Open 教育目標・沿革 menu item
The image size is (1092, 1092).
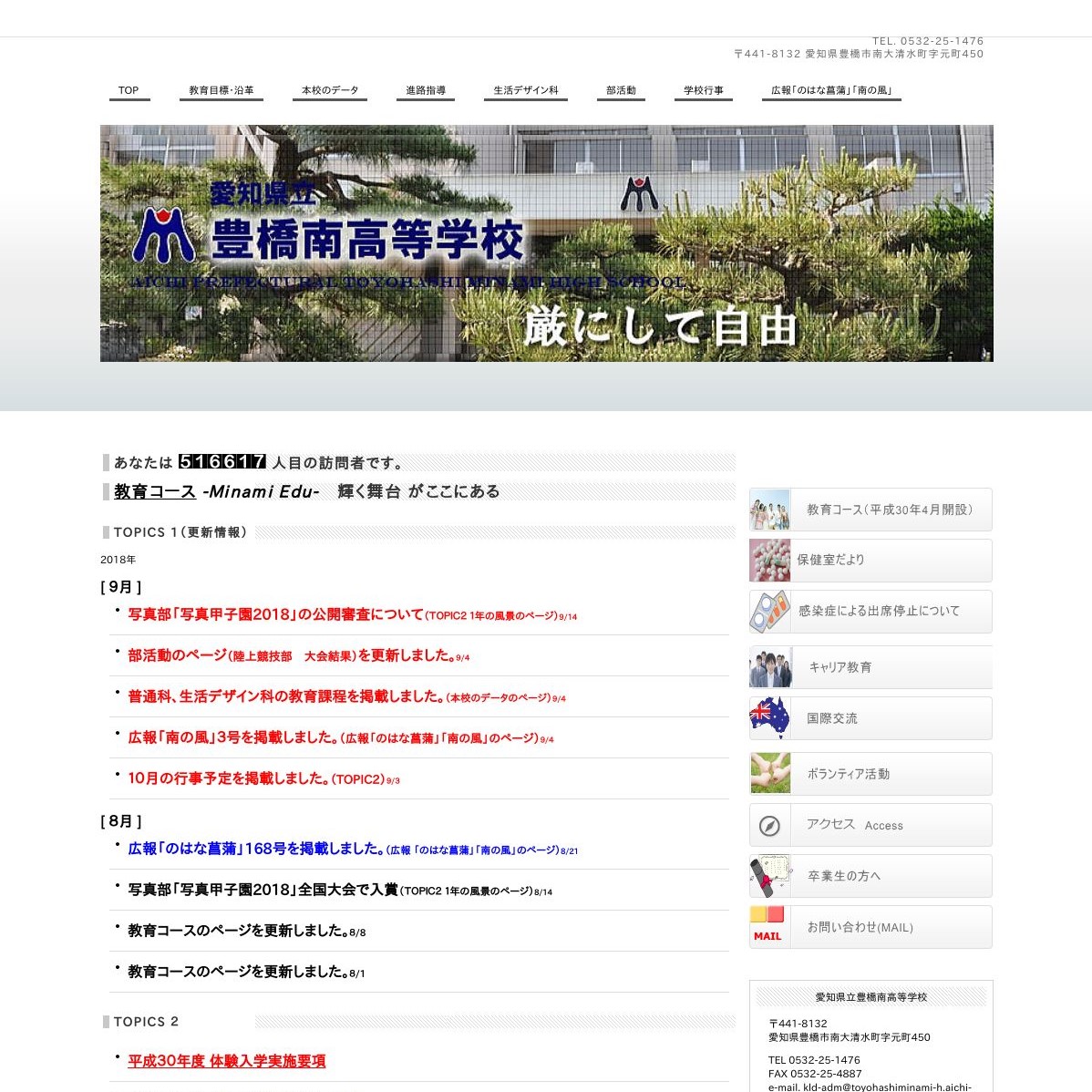221,90
